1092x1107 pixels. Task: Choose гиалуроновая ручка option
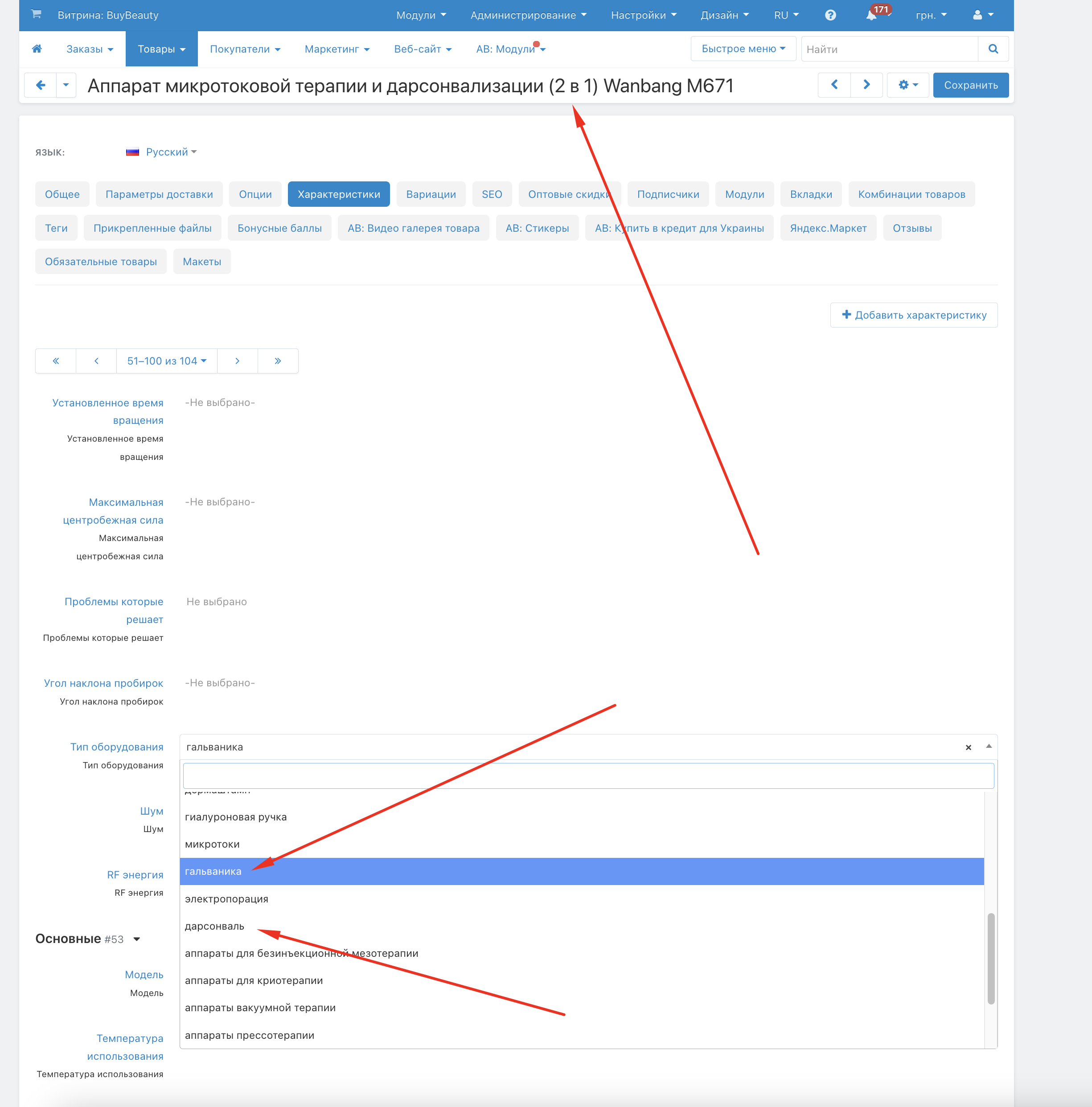(582, 817)
